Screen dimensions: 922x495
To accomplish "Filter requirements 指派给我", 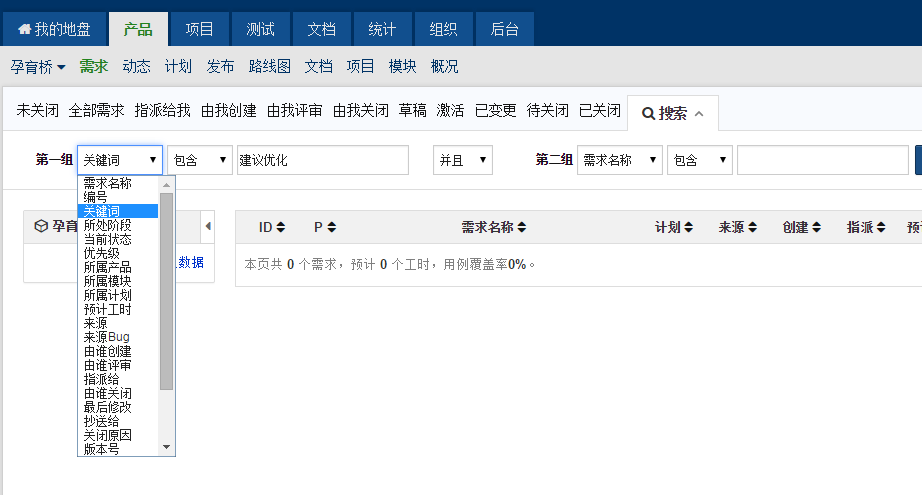I will point(162,111).
